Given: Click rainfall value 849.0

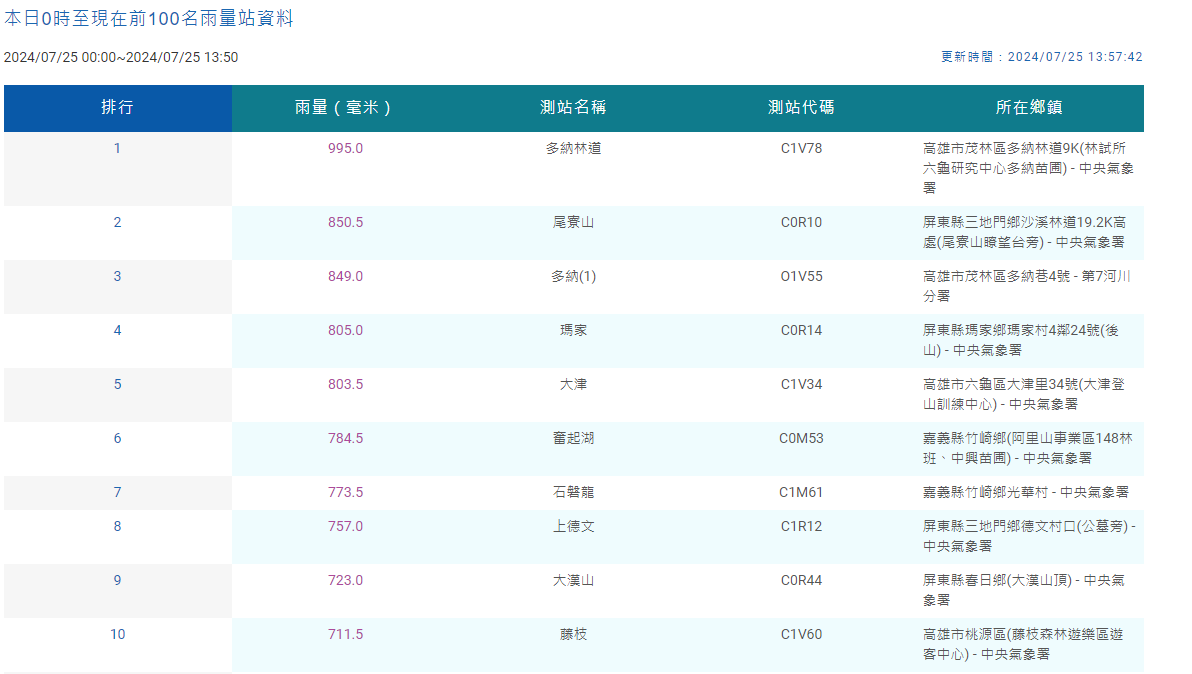Looking at the screenshot, I should coord(346,277).
